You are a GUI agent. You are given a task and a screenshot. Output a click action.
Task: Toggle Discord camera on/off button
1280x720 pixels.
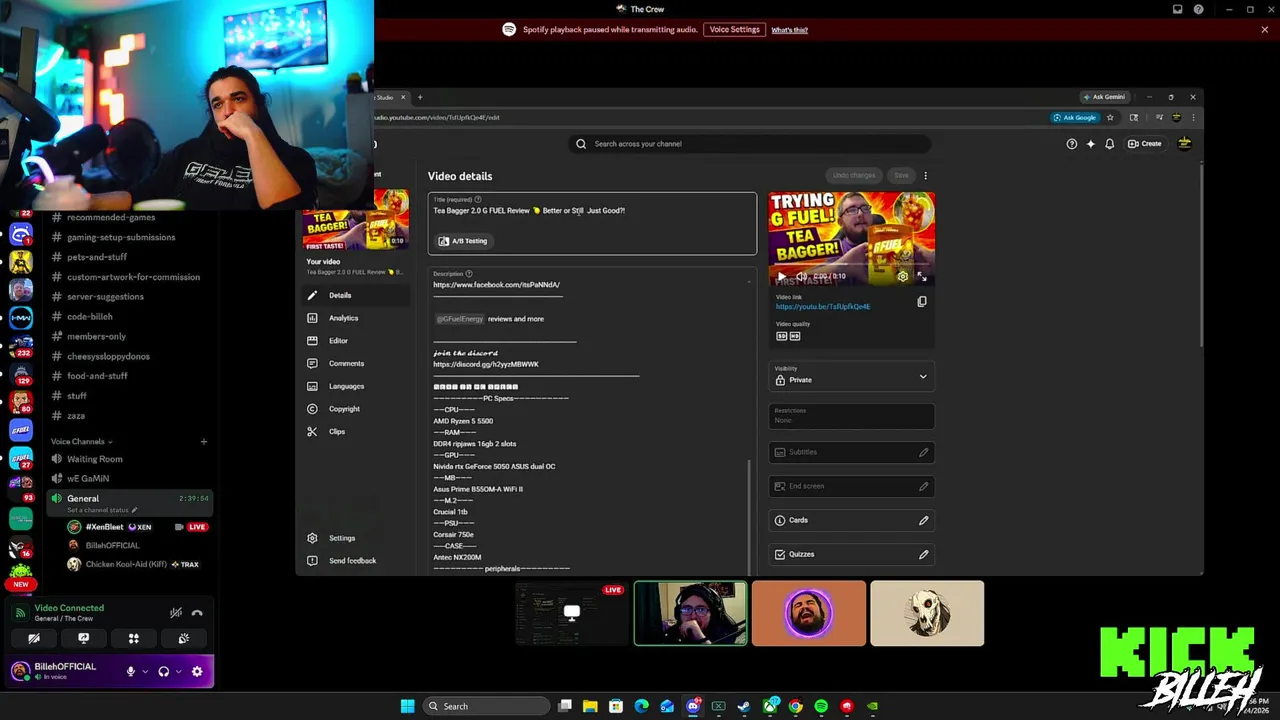point(34,638)
